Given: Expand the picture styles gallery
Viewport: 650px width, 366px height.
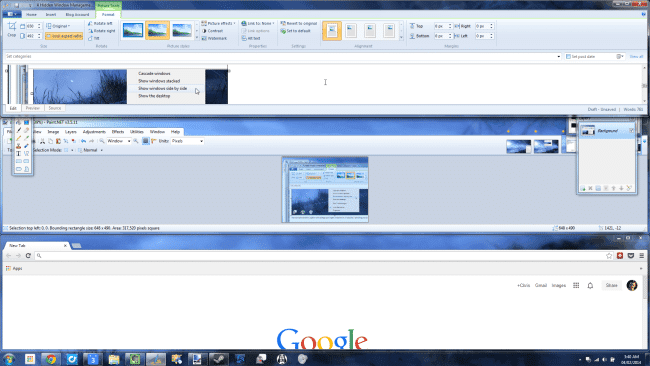Looking at the screenshot, I should (x=196, y=38).
